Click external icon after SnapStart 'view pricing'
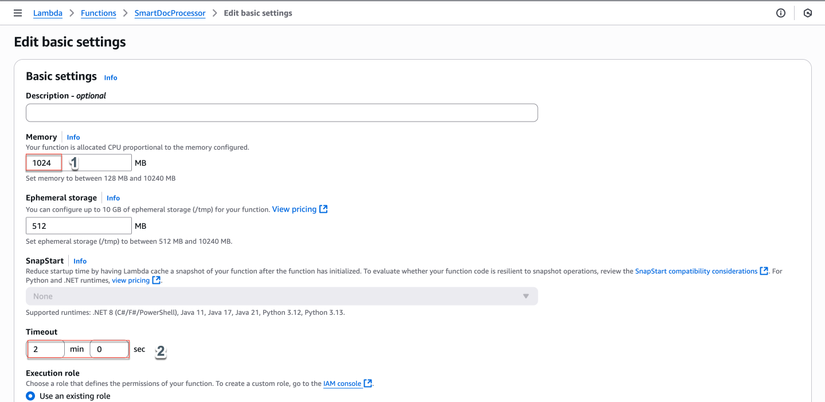Image resolution: width=825 pixels, height=402 pixels. tap(156, 281)
